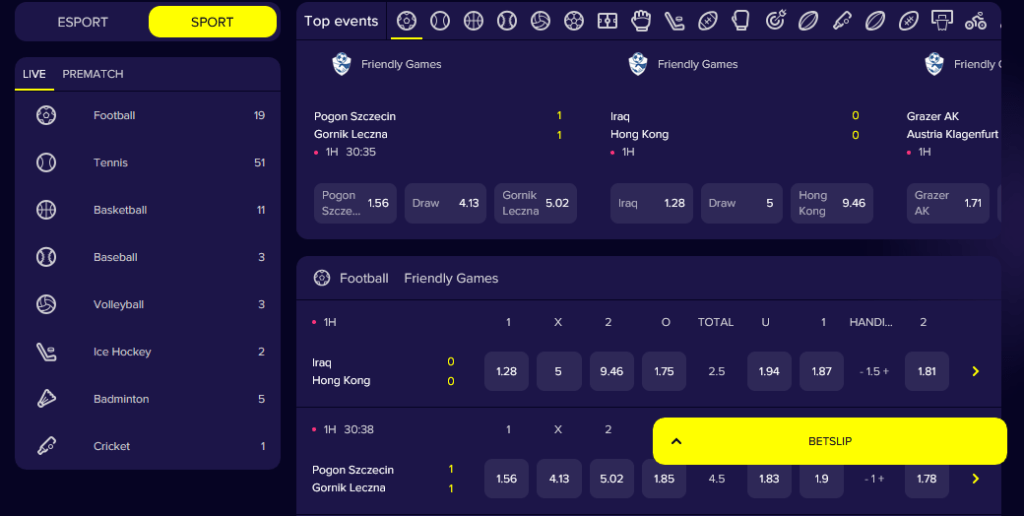The width and height of the screenshot is (1024, 516).
Task: Select handicap 1.87 odds in Iraq row
Action: pos(822,372)
